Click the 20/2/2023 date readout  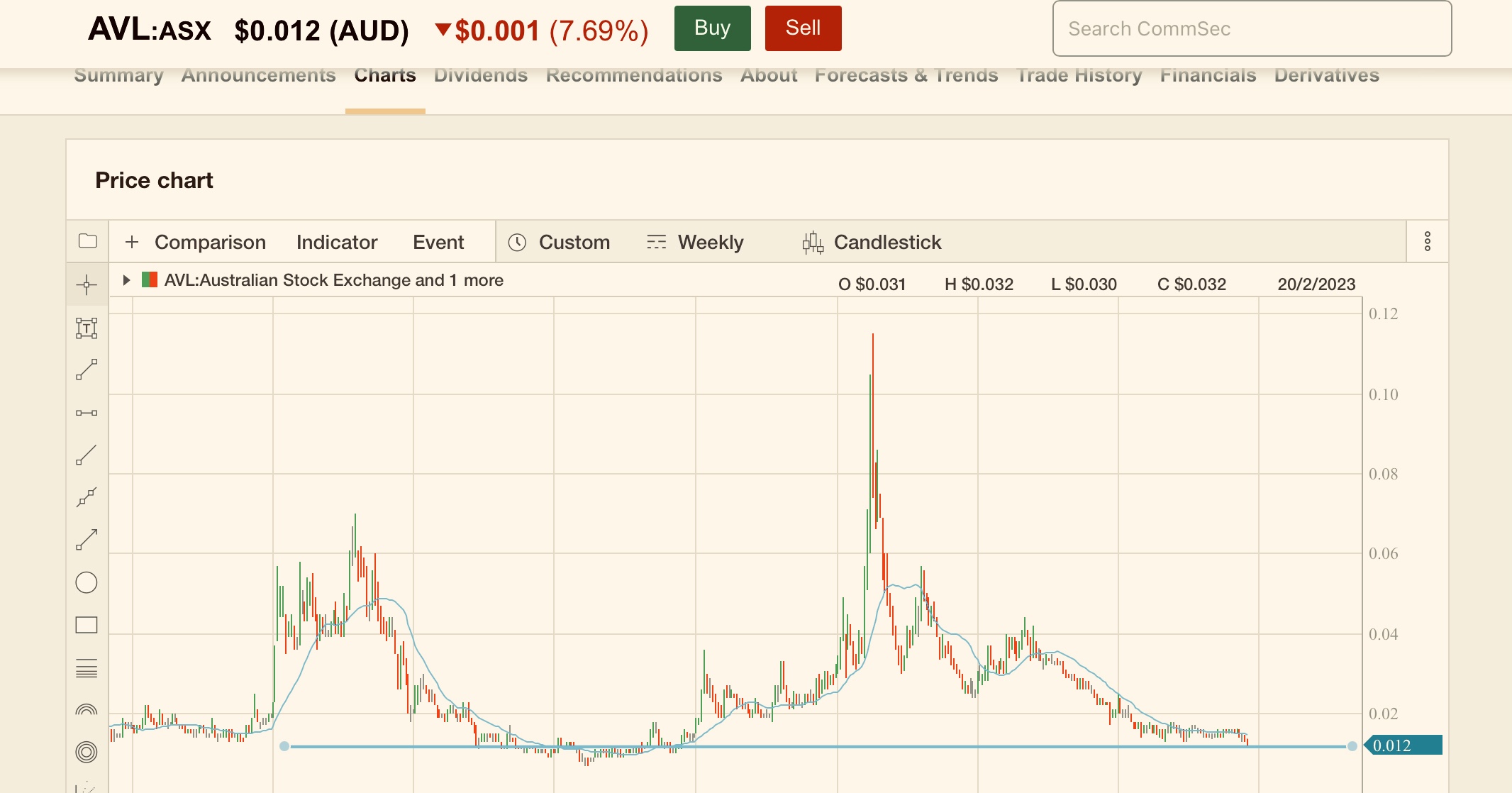[x=1316, y=284]
